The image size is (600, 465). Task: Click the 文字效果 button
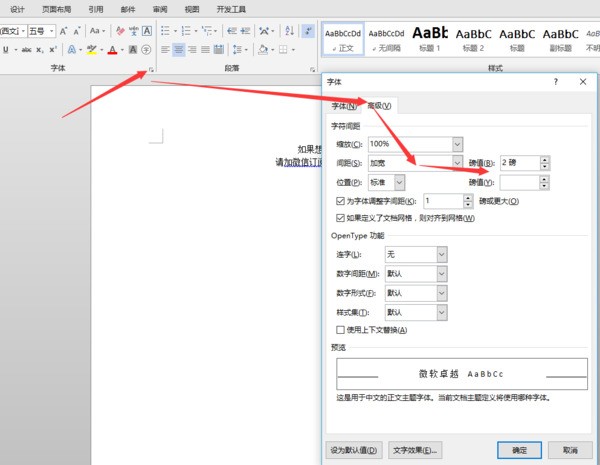tap(415, 450)
